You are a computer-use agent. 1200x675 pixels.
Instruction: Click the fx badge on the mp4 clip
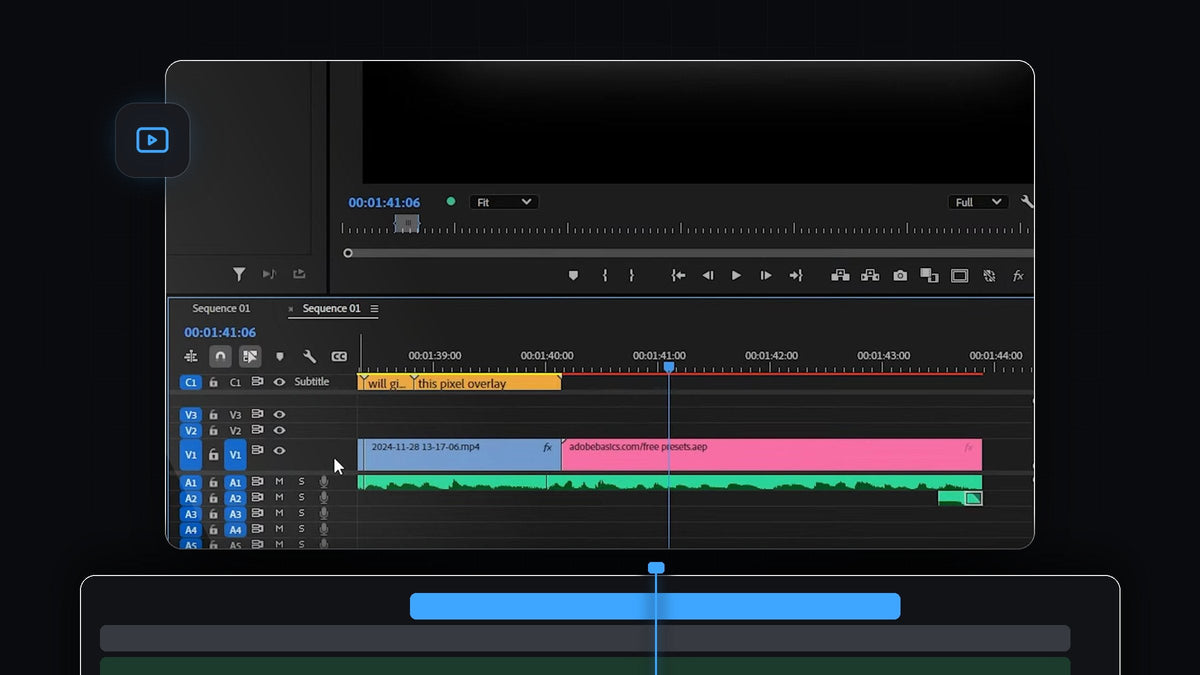pyautogui.click(x=548, y=448)
